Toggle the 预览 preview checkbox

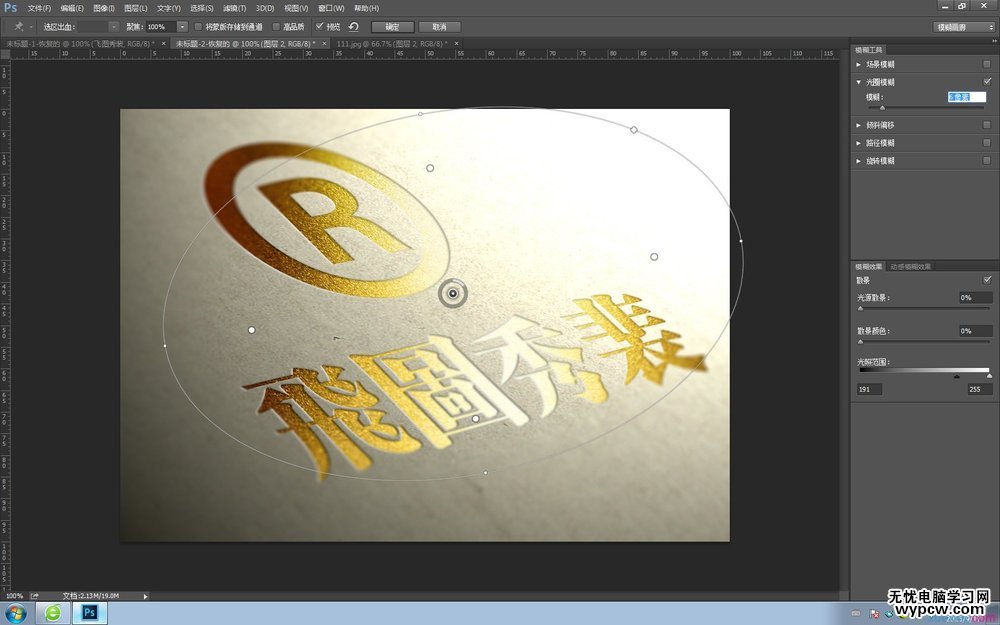[318, 26]
